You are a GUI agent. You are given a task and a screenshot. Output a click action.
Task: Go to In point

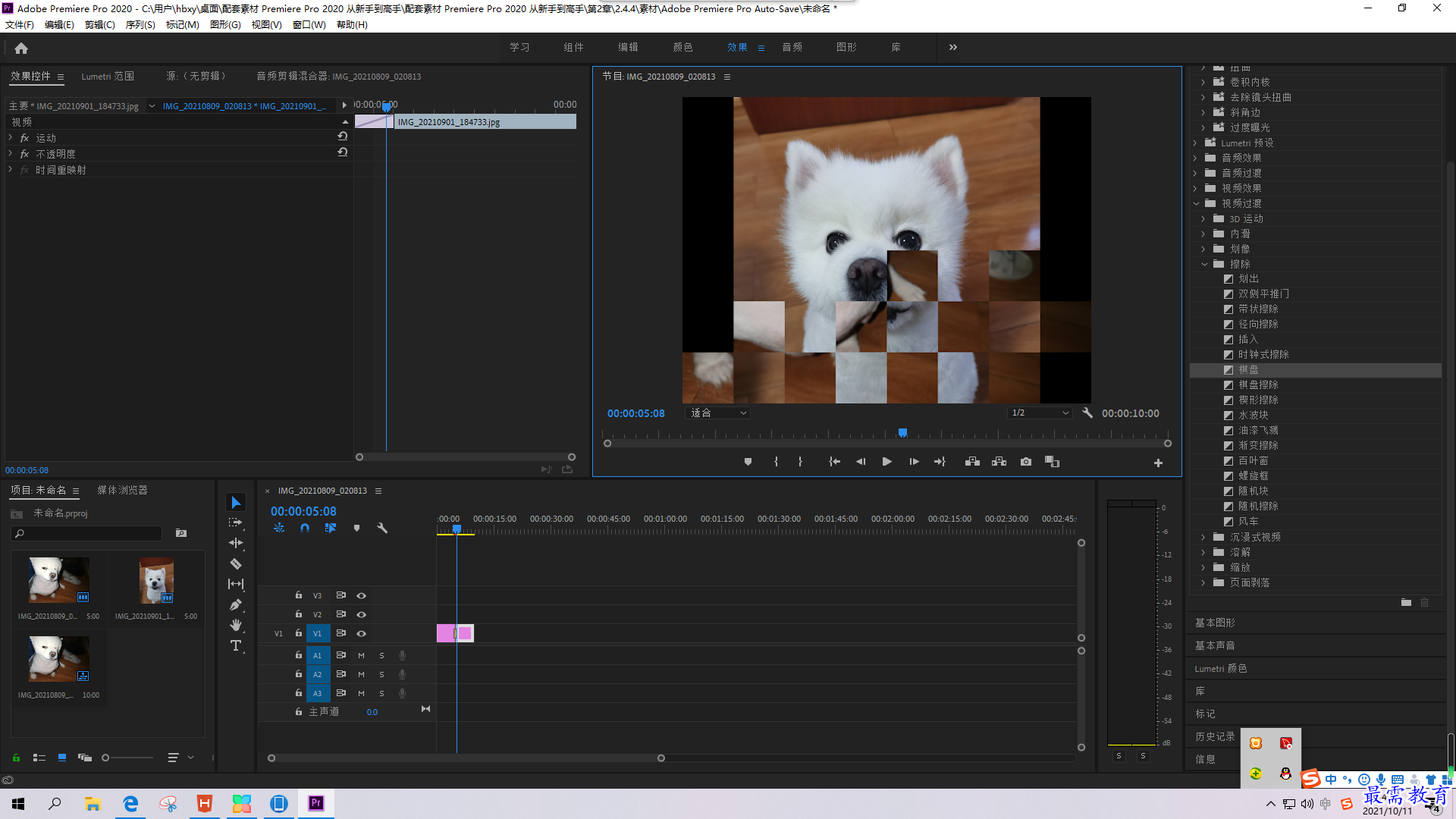click(x=834, y=462)
